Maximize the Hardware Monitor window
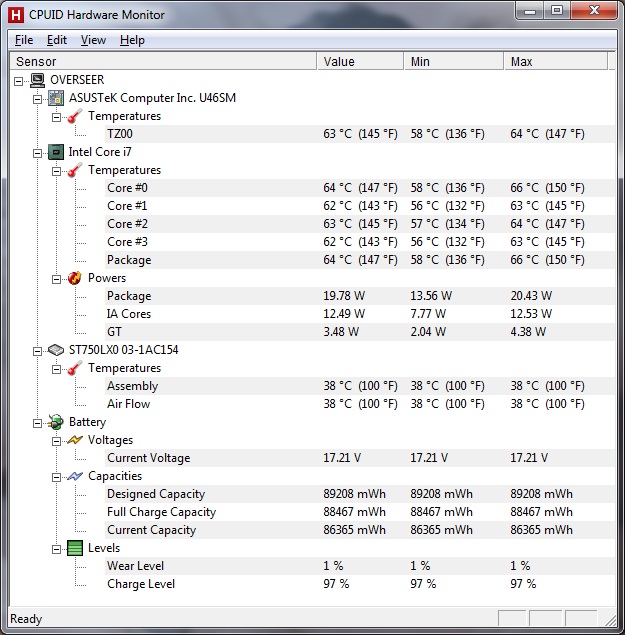The width and height of the screenshot is (625, 635). (x=557, y=11)
